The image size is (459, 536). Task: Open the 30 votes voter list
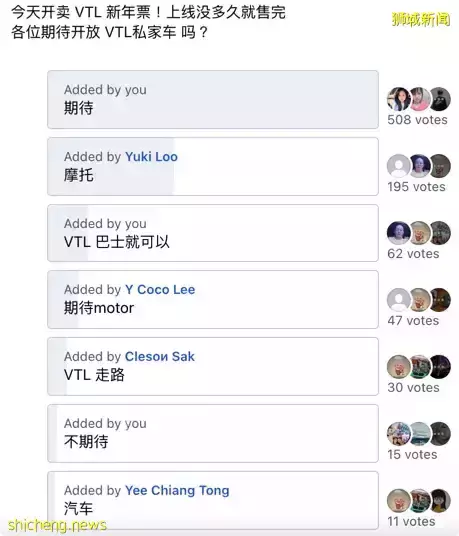click(413, 388)
